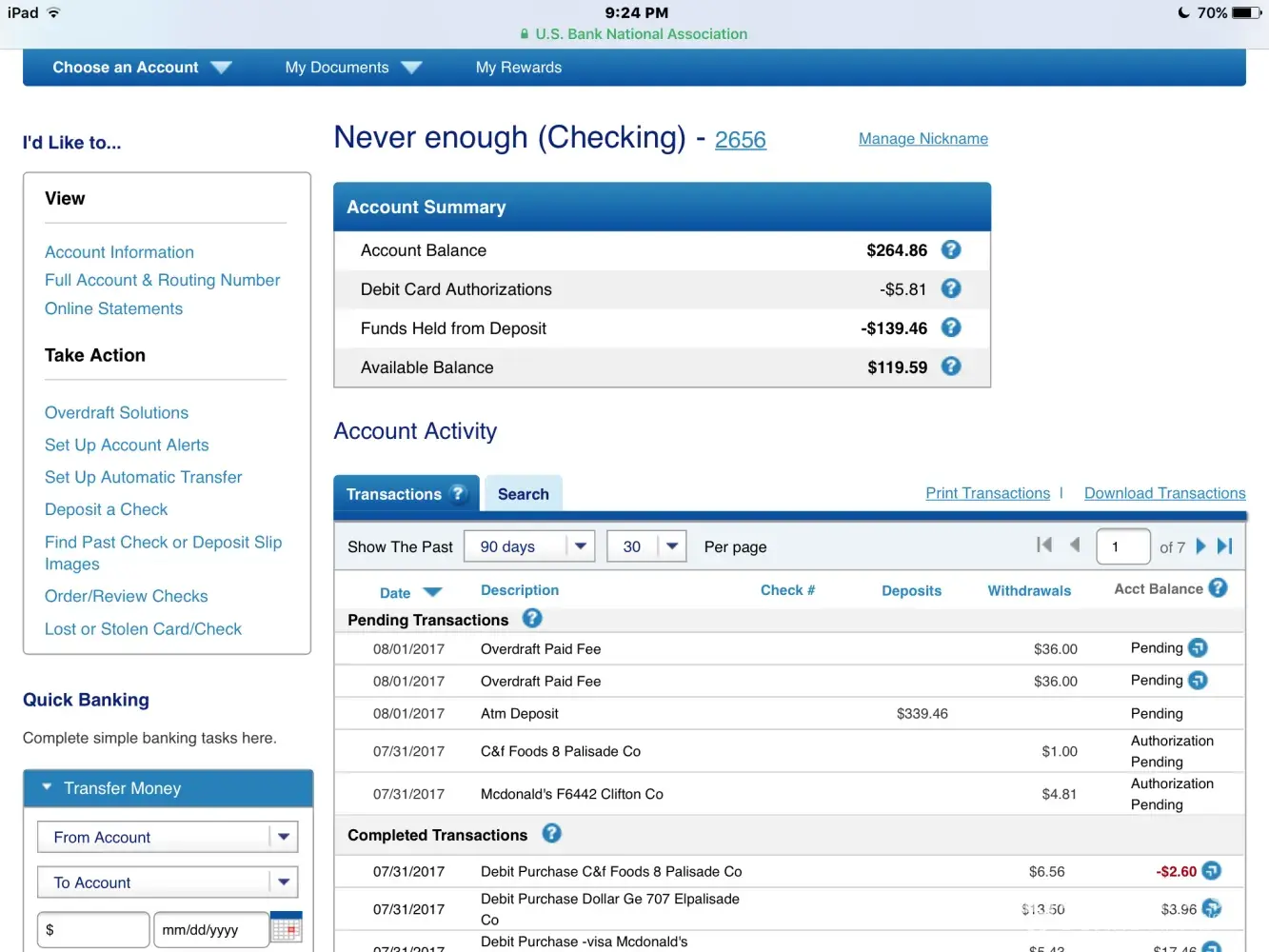Open Full Account & Routing Number link
The height and width of the screenshot is (952, 1269).
coord(162,280)
